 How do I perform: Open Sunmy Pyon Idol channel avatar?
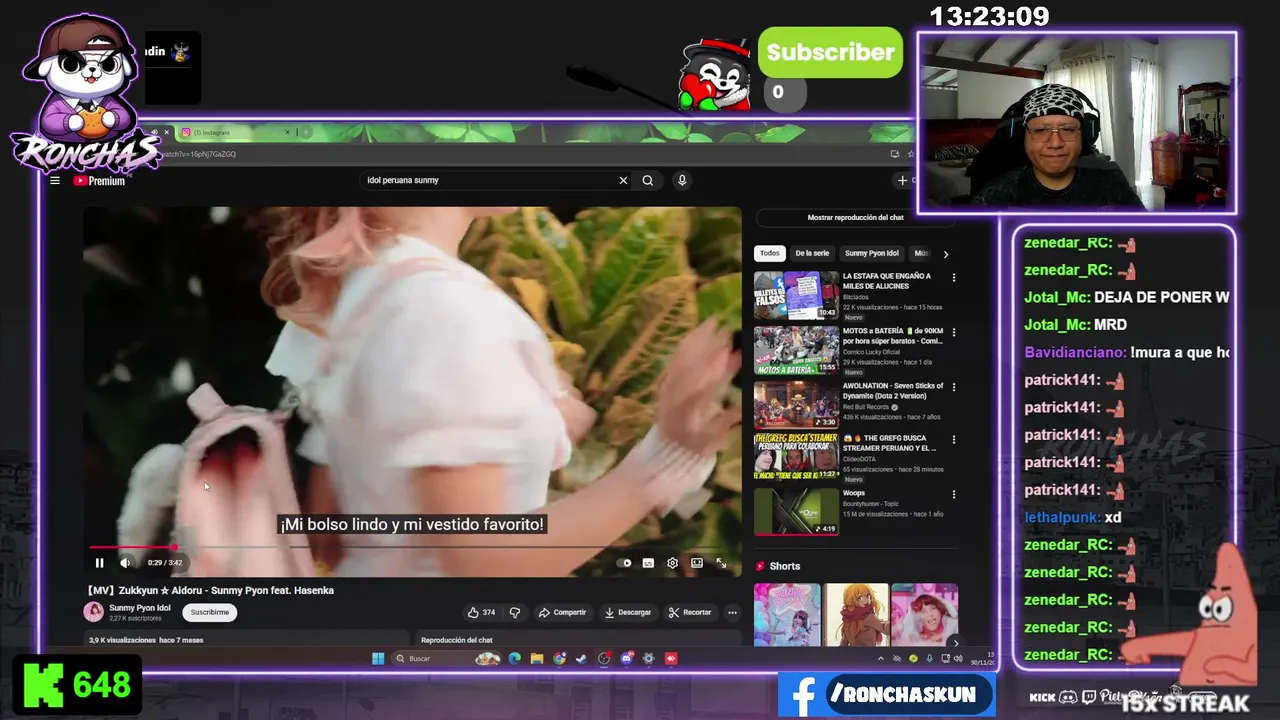(x=94, y=612)
